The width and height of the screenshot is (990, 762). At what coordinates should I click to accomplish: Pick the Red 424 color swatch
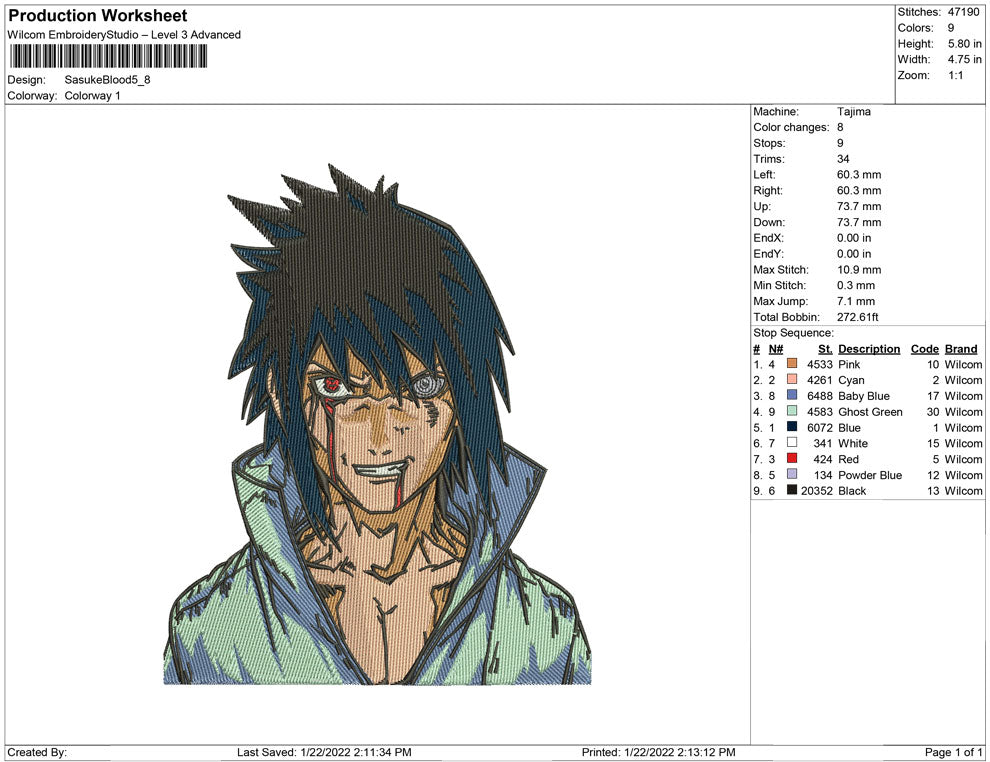[x=792, y=458]
